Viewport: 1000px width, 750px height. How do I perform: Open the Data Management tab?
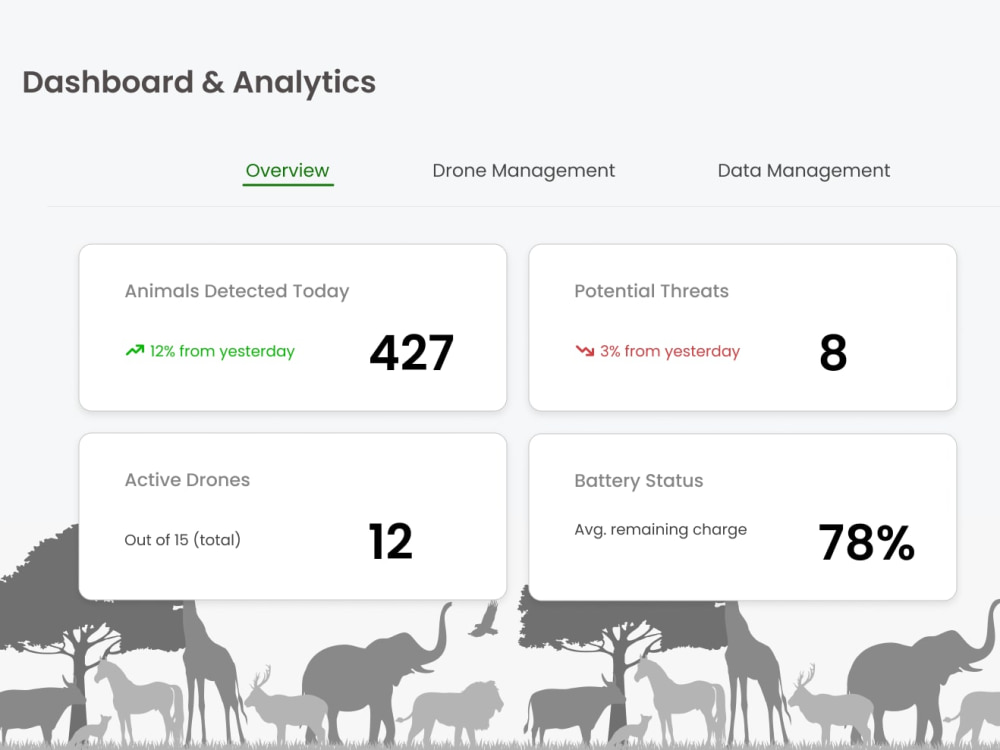804,171
